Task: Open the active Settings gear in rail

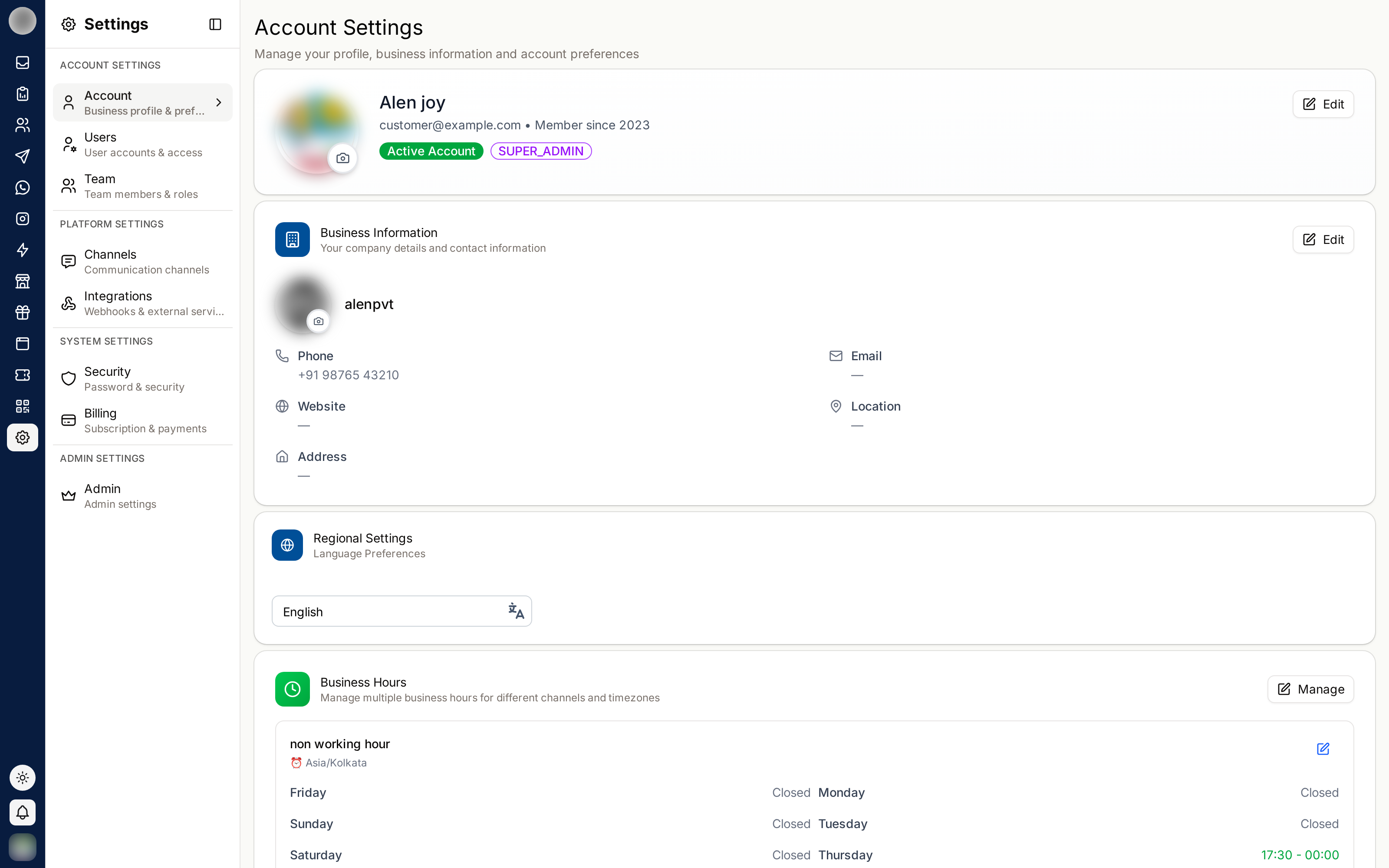Action: pyautogui.click(x=23, y=437)
